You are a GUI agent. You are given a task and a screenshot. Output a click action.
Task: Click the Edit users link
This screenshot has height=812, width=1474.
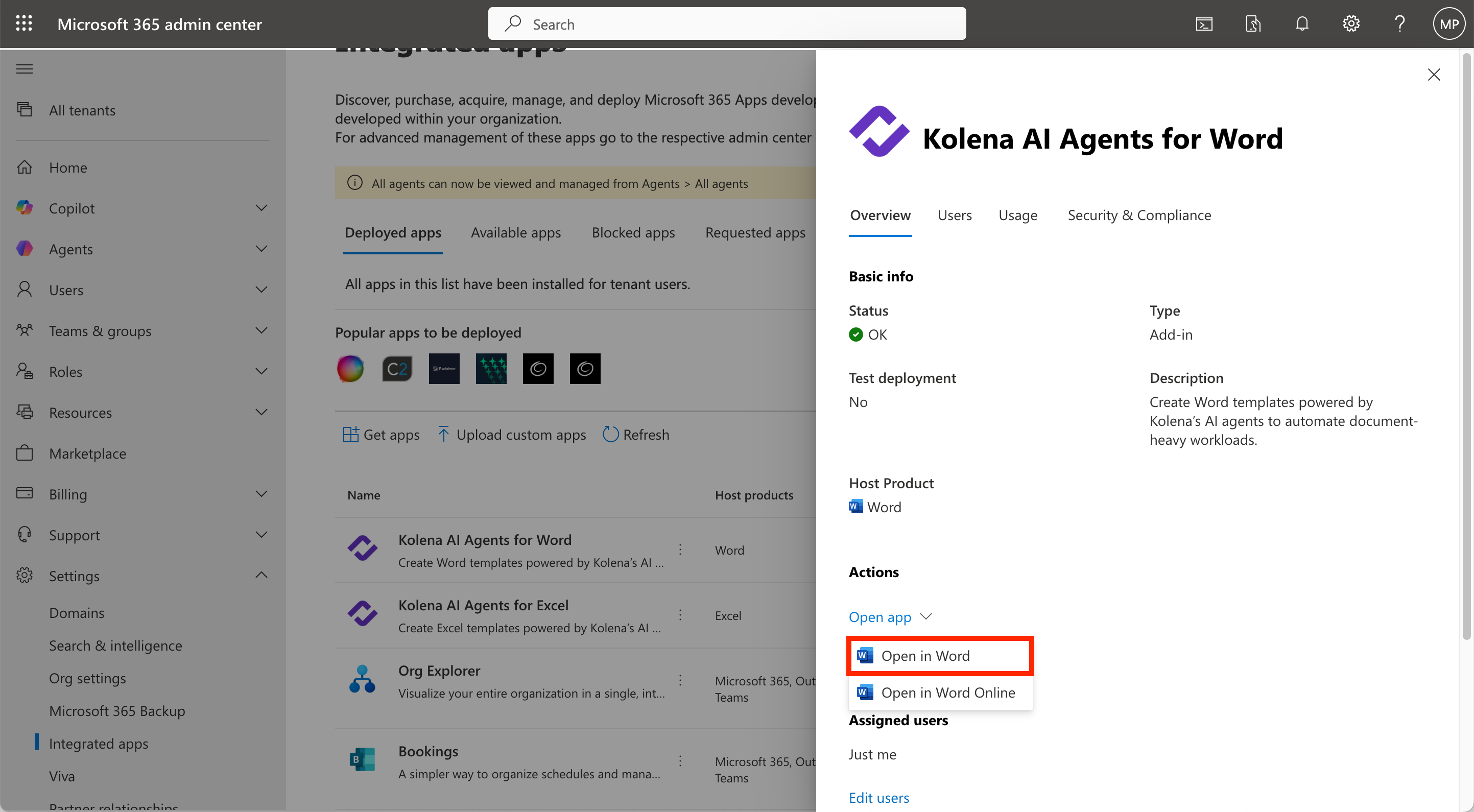coord(878,798)
